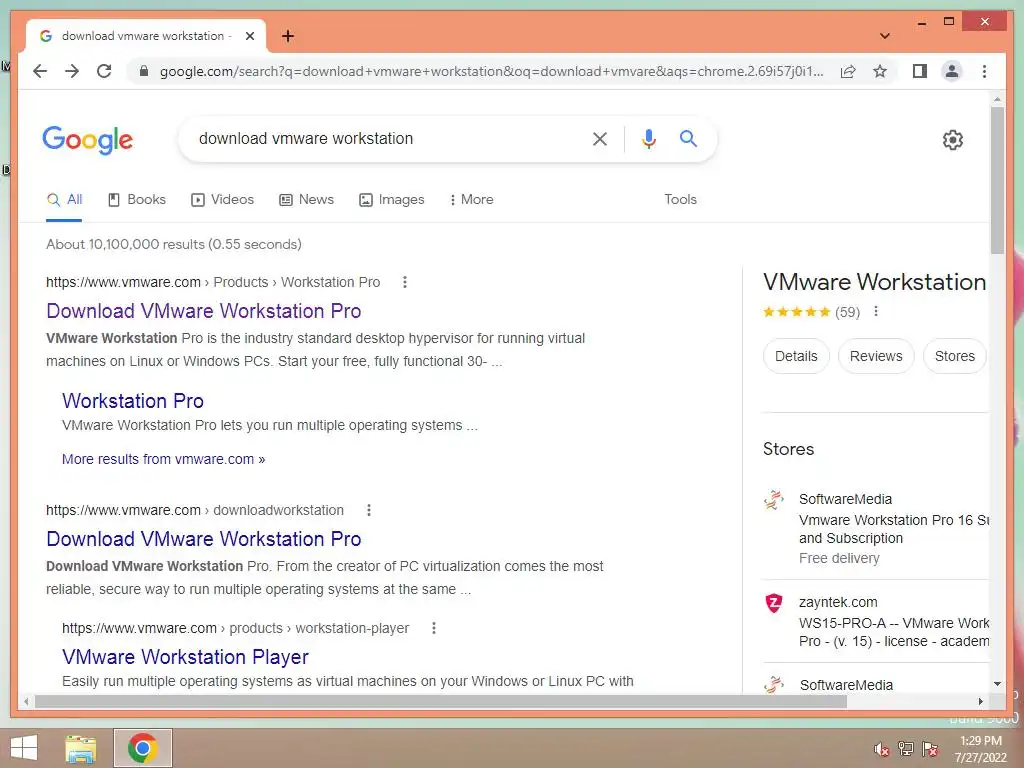Open options for downloadworkstation result

click(x=369, y=510)
